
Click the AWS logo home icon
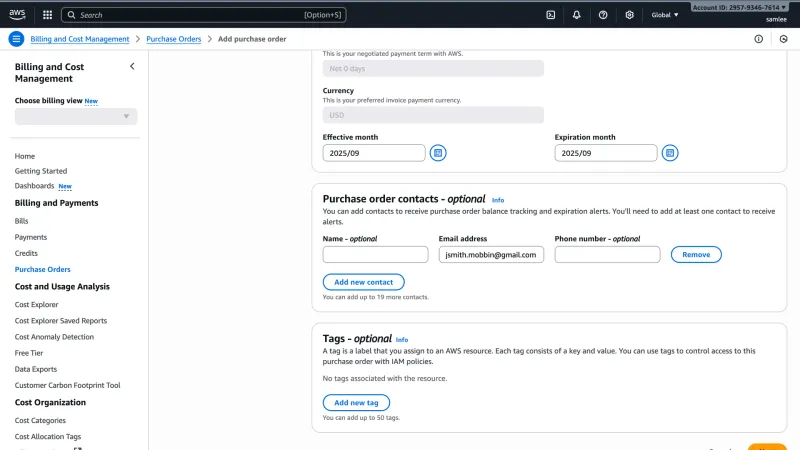(17, 14)
